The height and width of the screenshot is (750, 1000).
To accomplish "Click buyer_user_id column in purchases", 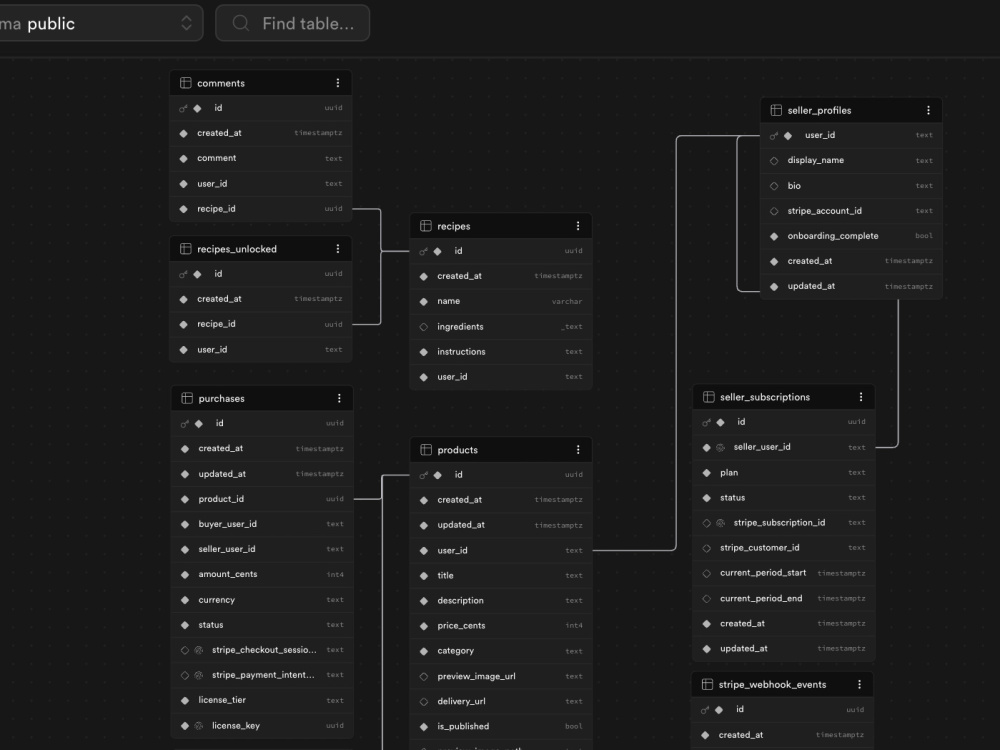I will point(262,524).
